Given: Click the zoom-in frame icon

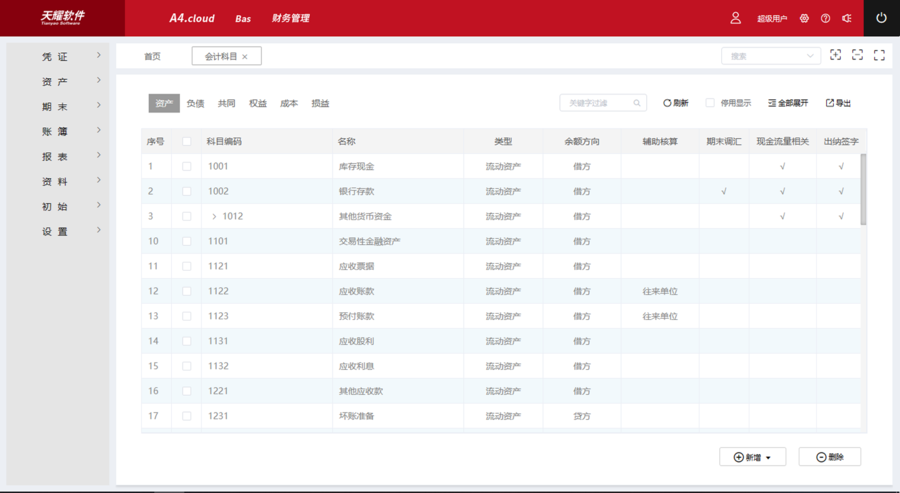Looking at the screenshot, I should tap(836, 56).
